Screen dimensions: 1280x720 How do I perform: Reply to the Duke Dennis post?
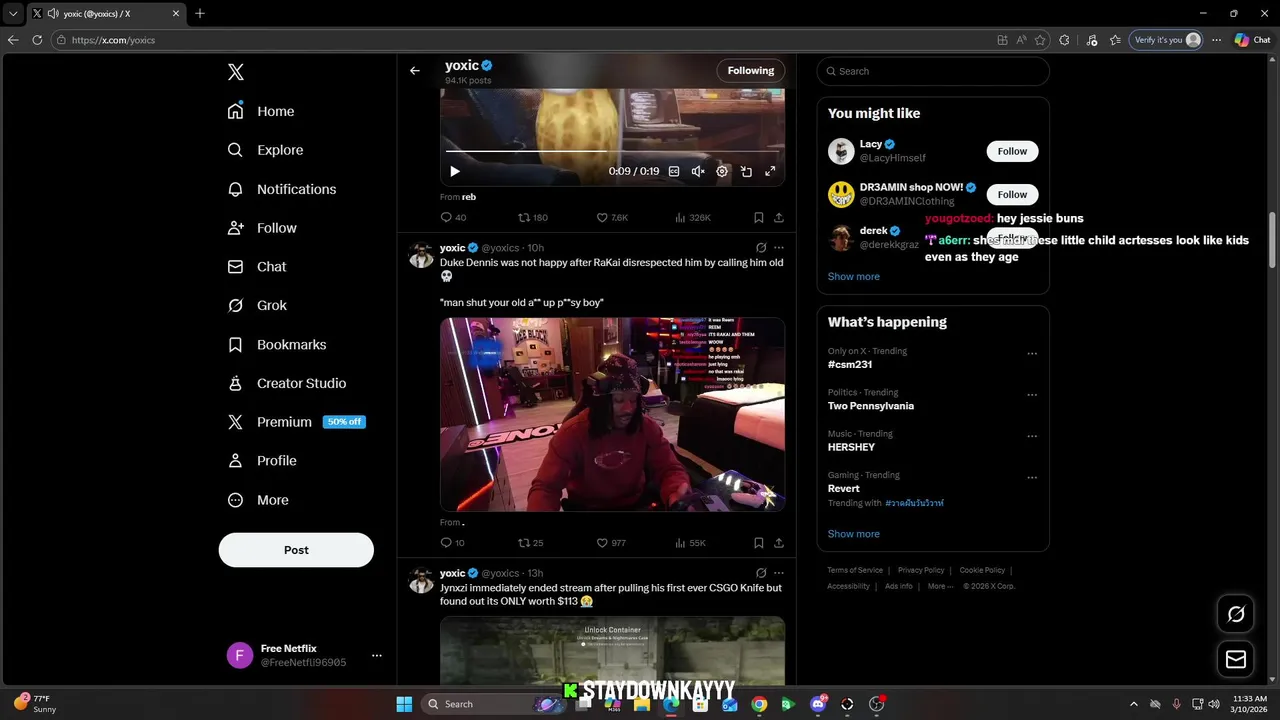tap(446, 543)
